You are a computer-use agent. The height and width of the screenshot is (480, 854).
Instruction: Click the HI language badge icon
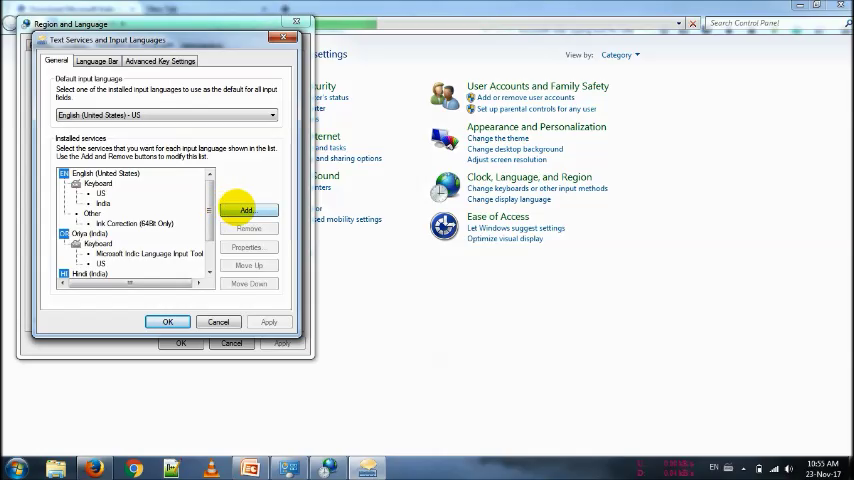click(x=64, y=274)
